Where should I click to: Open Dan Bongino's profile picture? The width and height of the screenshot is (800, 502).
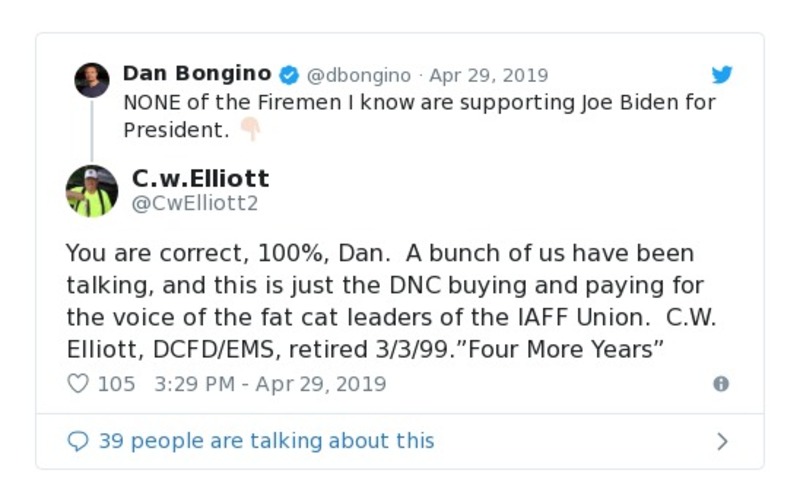[92, 80]
